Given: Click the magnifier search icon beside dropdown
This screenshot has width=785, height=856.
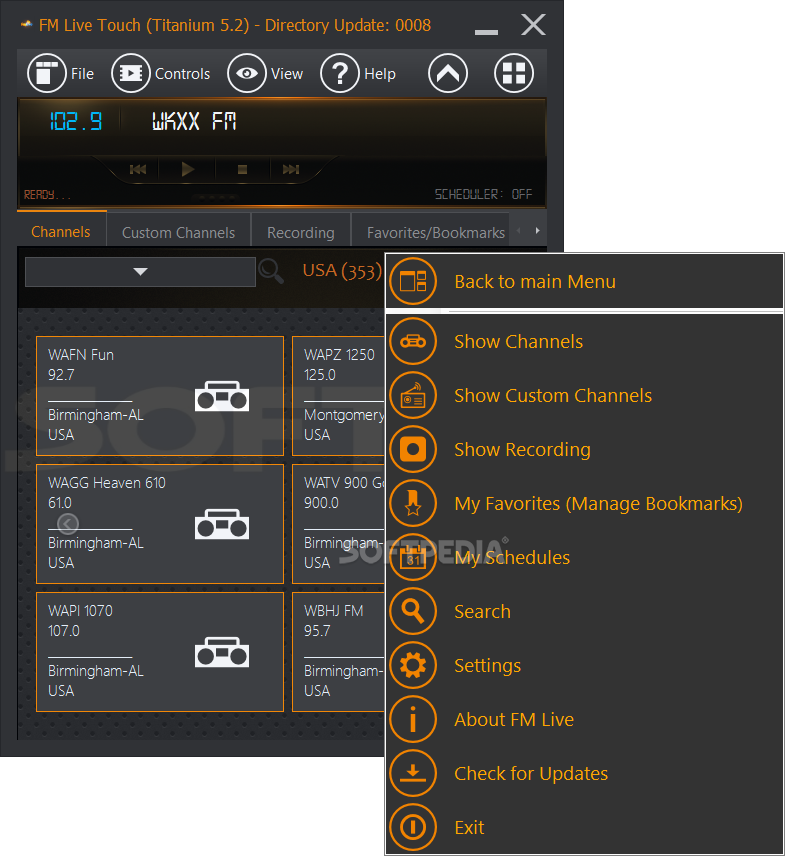Looking at the screenshot, I should coord(271,271).
